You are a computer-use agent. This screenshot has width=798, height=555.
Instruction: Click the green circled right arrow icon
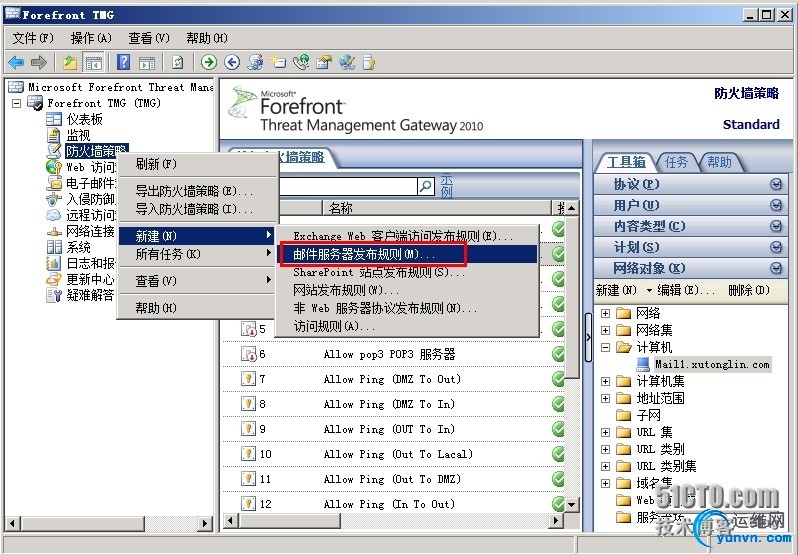pos(209,63)
